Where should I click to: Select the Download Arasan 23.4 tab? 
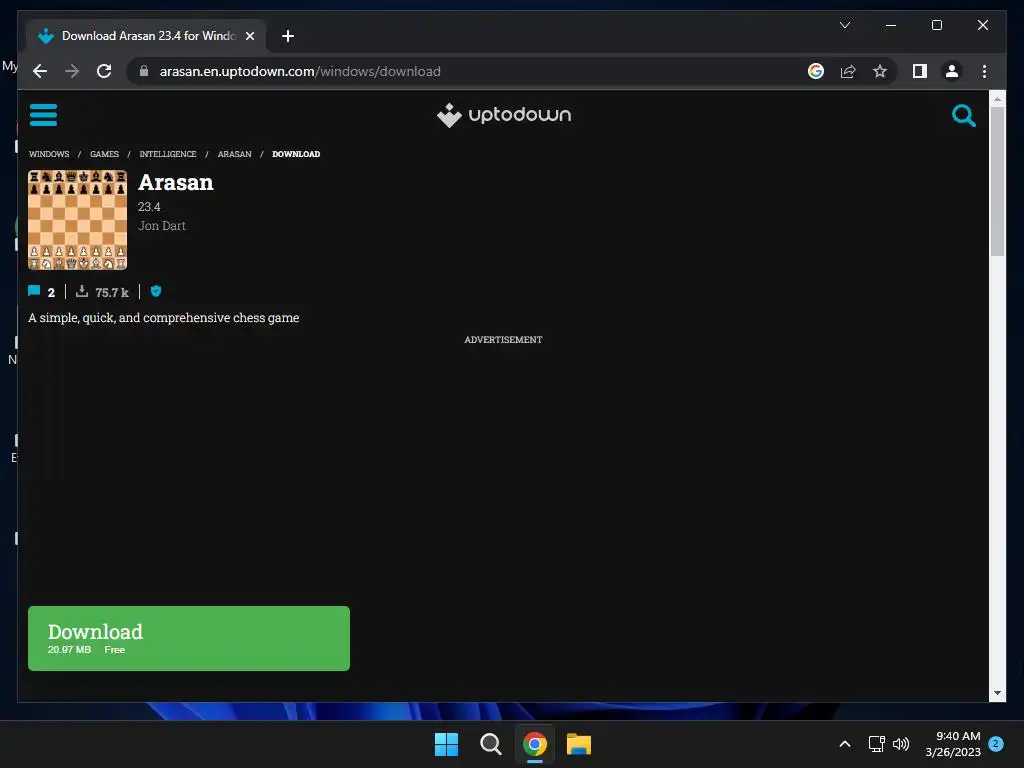coord(146,36)
